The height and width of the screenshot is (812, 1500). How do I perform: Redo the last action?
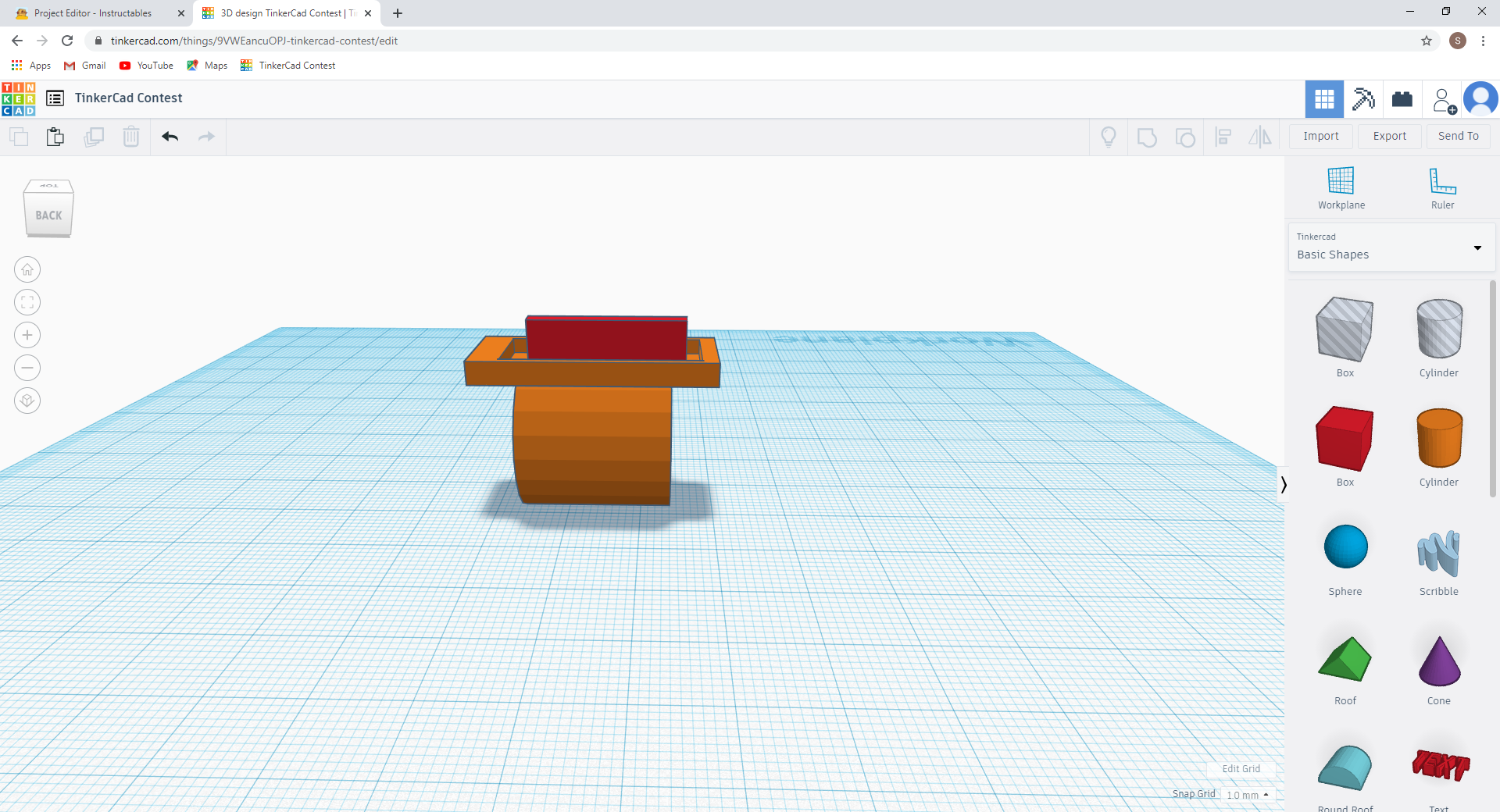tap(206, 137)
